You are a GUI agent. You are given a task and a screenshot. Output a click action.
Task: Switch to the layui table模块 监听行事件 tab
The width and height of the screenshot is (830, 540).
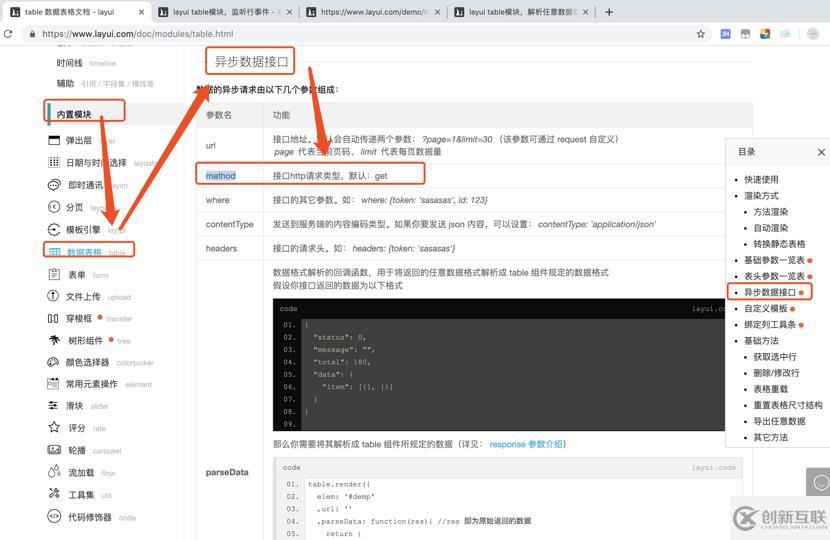point(227,12)
